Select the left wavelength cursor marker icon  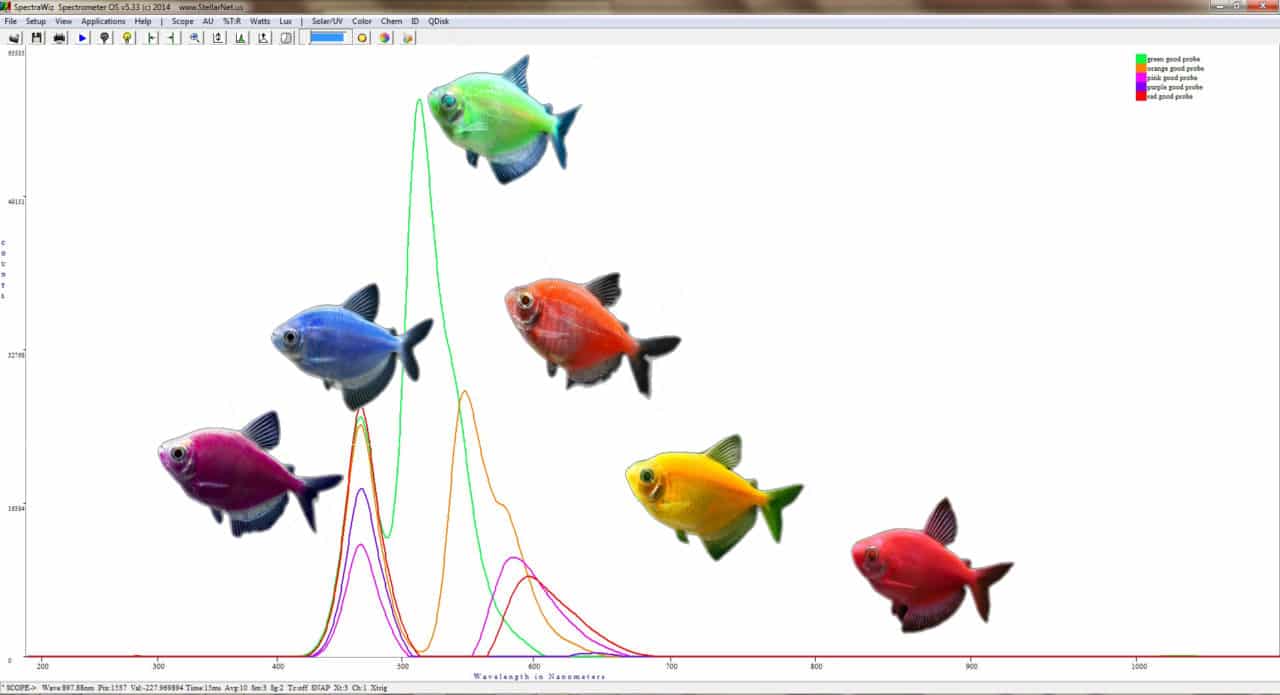pos(151,37)
